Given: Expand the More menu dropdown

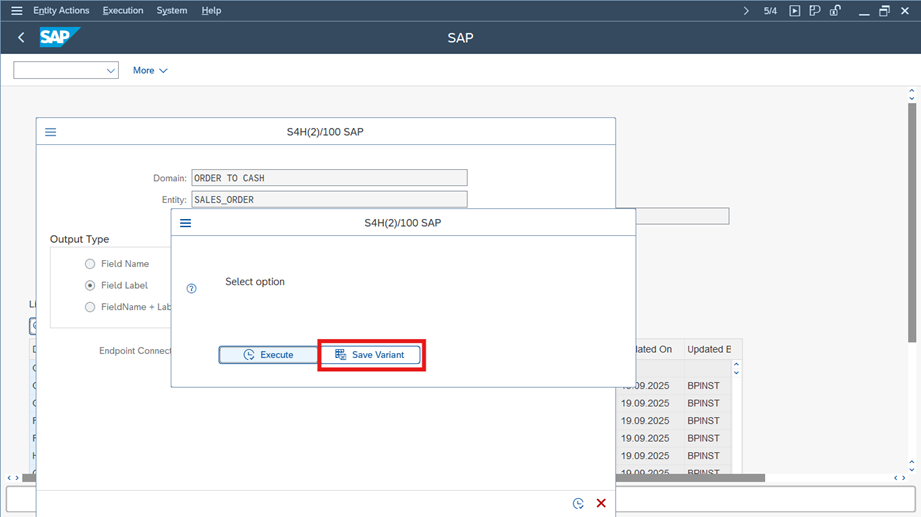Looking at the screenshot, I should pos(150,71).
